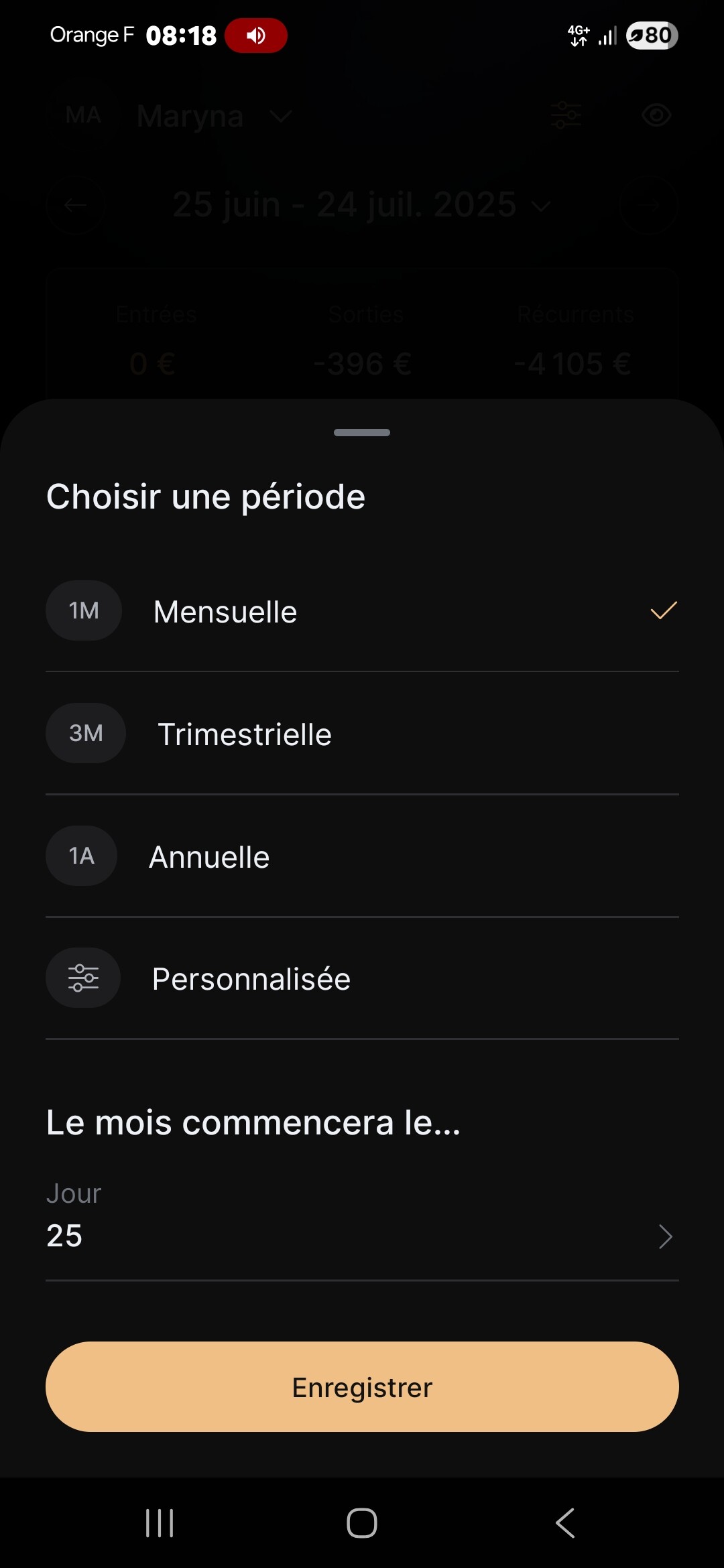
Task: Tap the Jour value 25 field
Action: click(64, 1235)
